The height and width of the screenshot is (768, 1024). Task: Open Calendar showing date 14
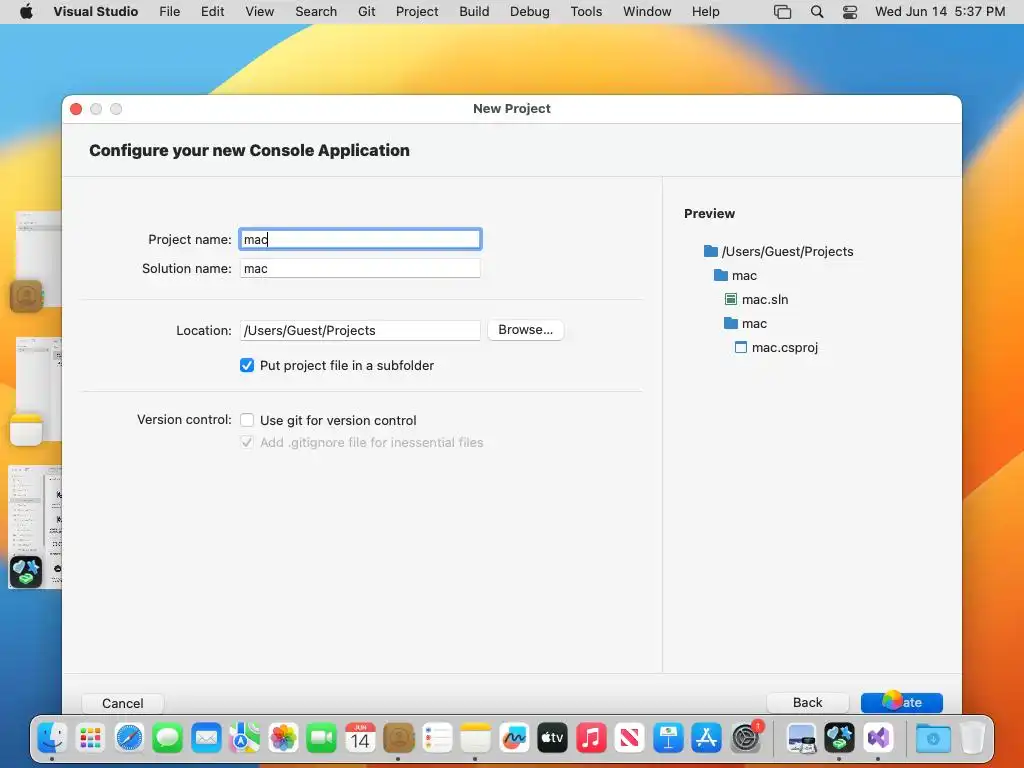[x=360, y=739]
